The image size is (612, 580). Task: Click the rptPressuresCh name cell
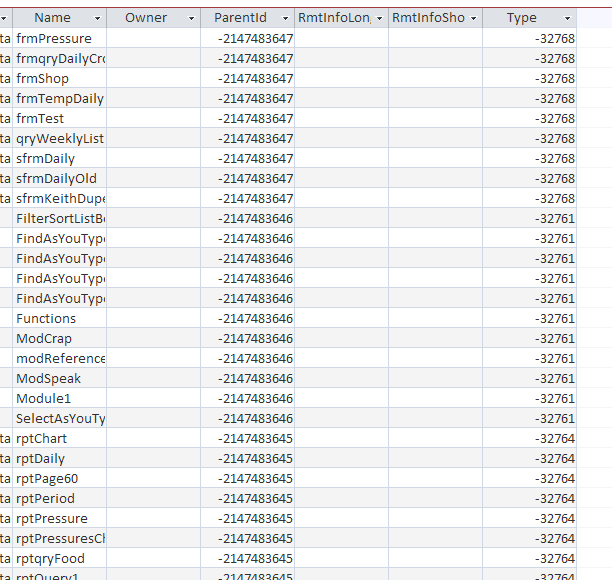pyautogui.click(x=60, y=539)
